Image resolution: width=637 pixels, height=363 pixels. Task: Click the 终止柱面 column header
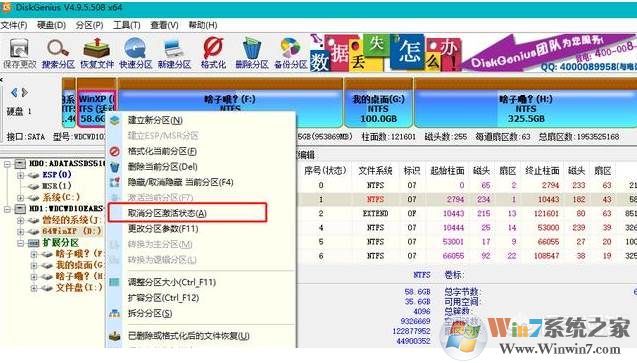point(542,171)
